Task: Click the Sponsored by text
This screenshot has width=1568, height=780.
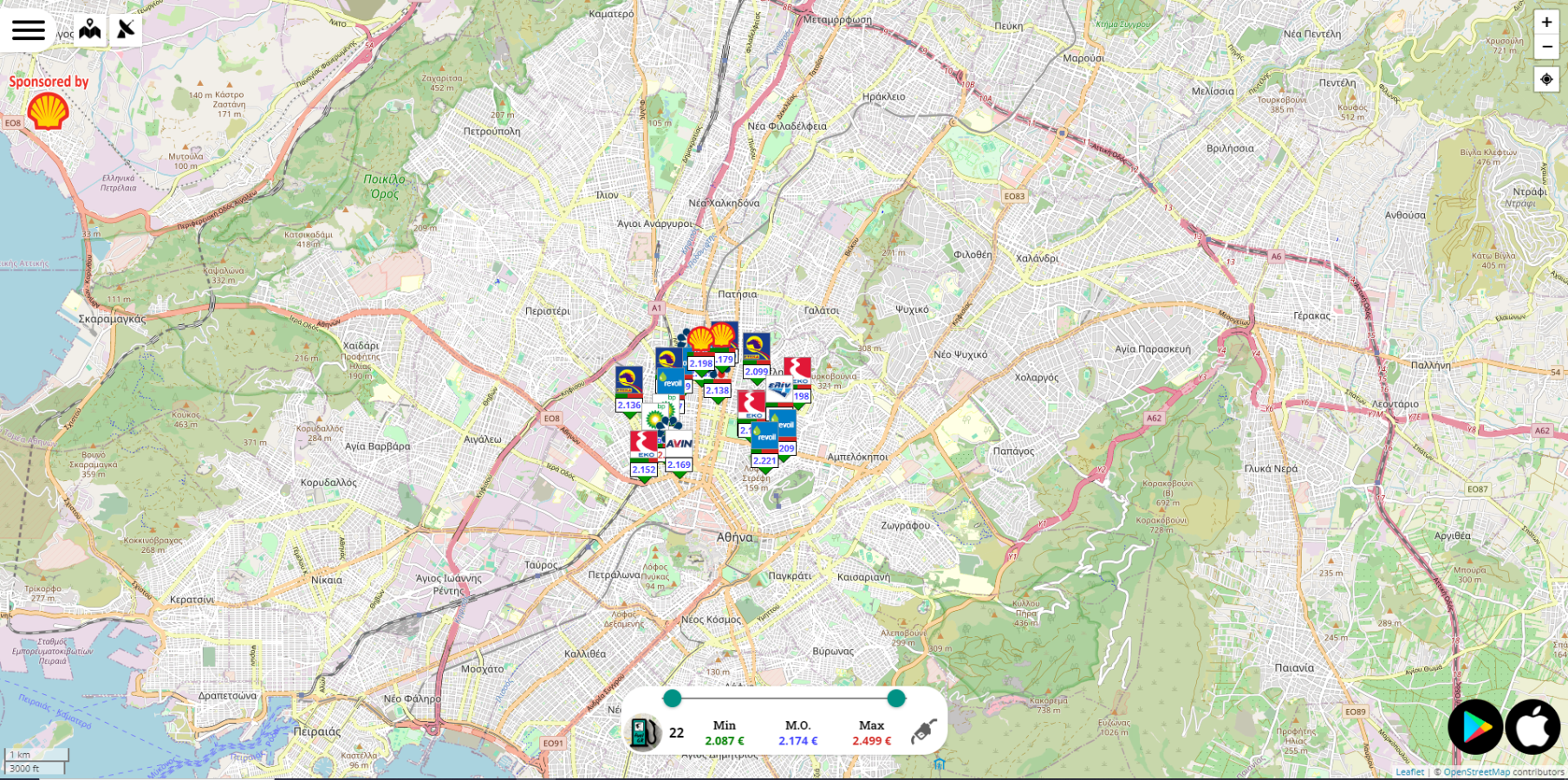Action: [49, 81]
